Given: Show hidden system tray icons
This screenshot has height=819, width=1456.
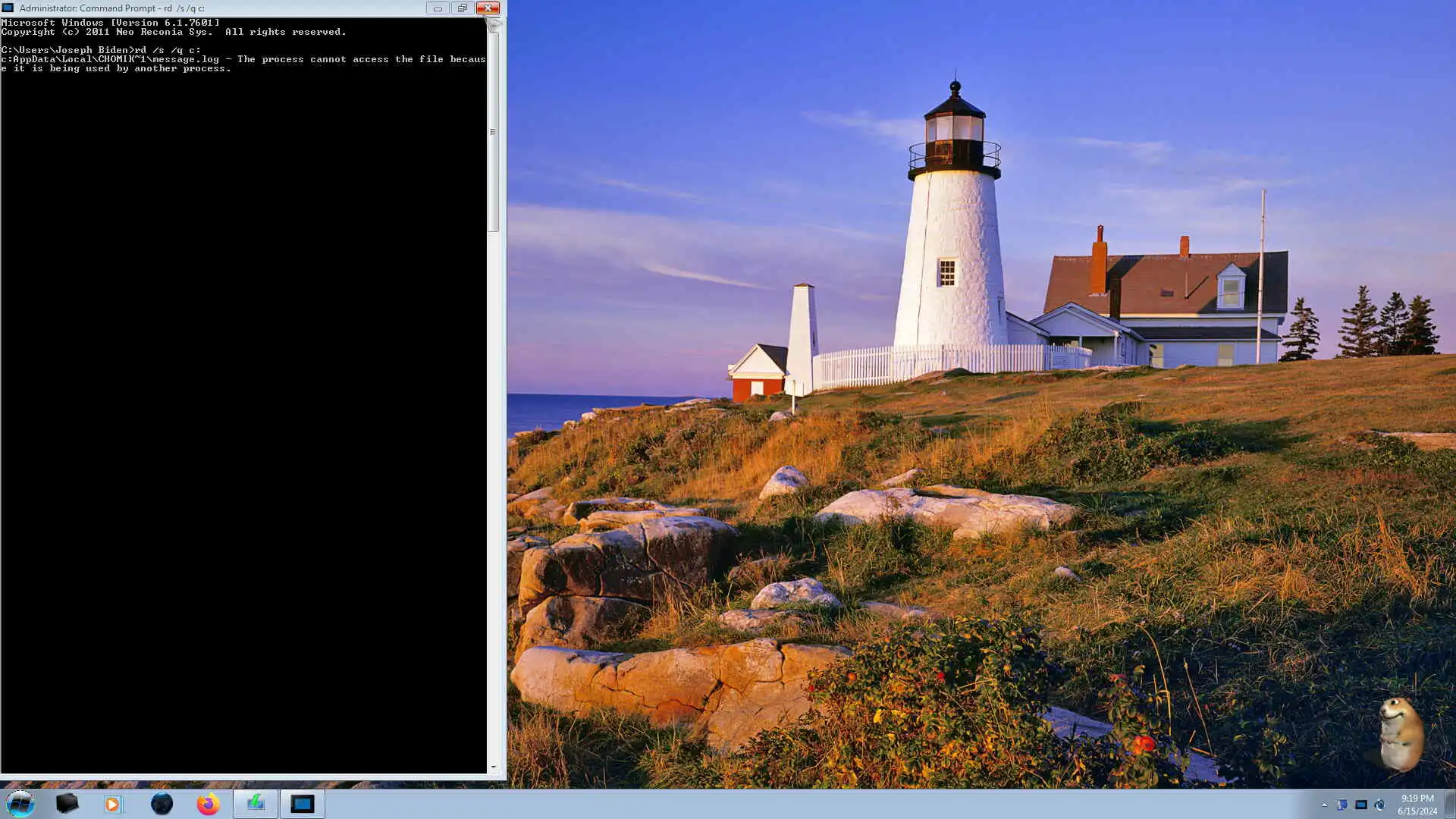Looking at the screenshot, I should click(x=1325, y=805).
